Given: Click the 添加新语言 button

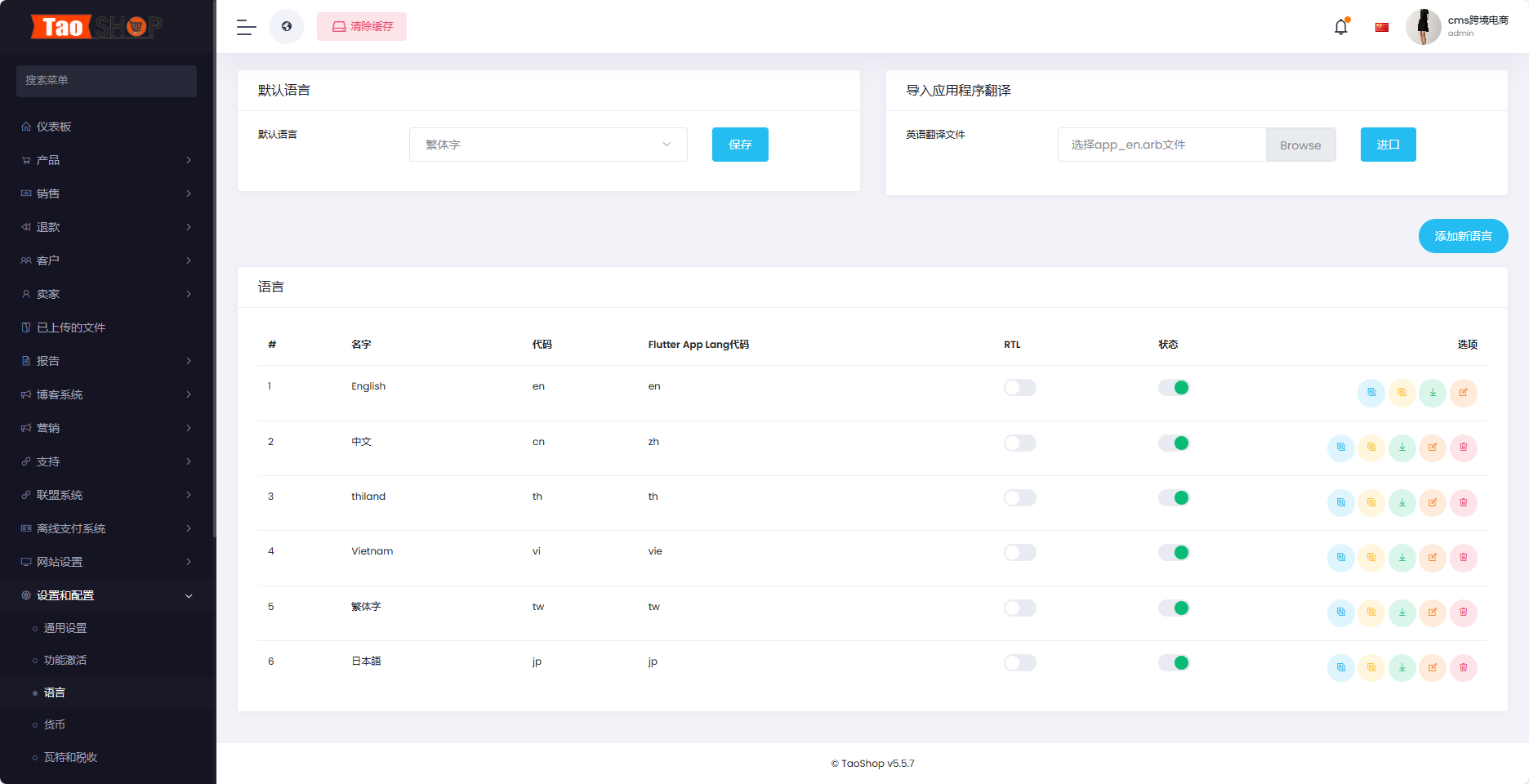Looking at the screenshot, I should tap(1464, 236).
